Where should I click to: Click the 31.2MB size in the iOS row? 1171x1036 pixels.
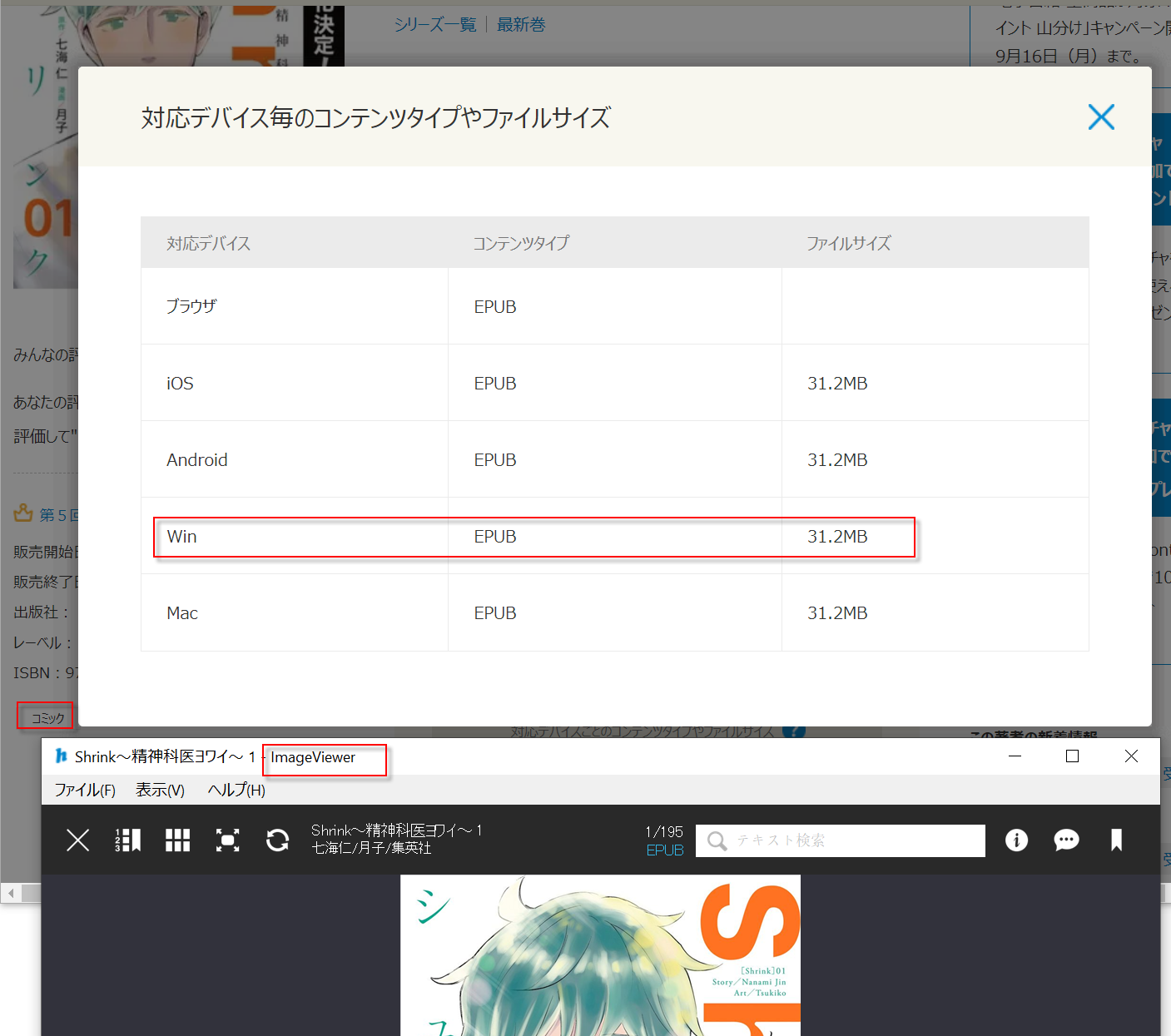point(837,384)
